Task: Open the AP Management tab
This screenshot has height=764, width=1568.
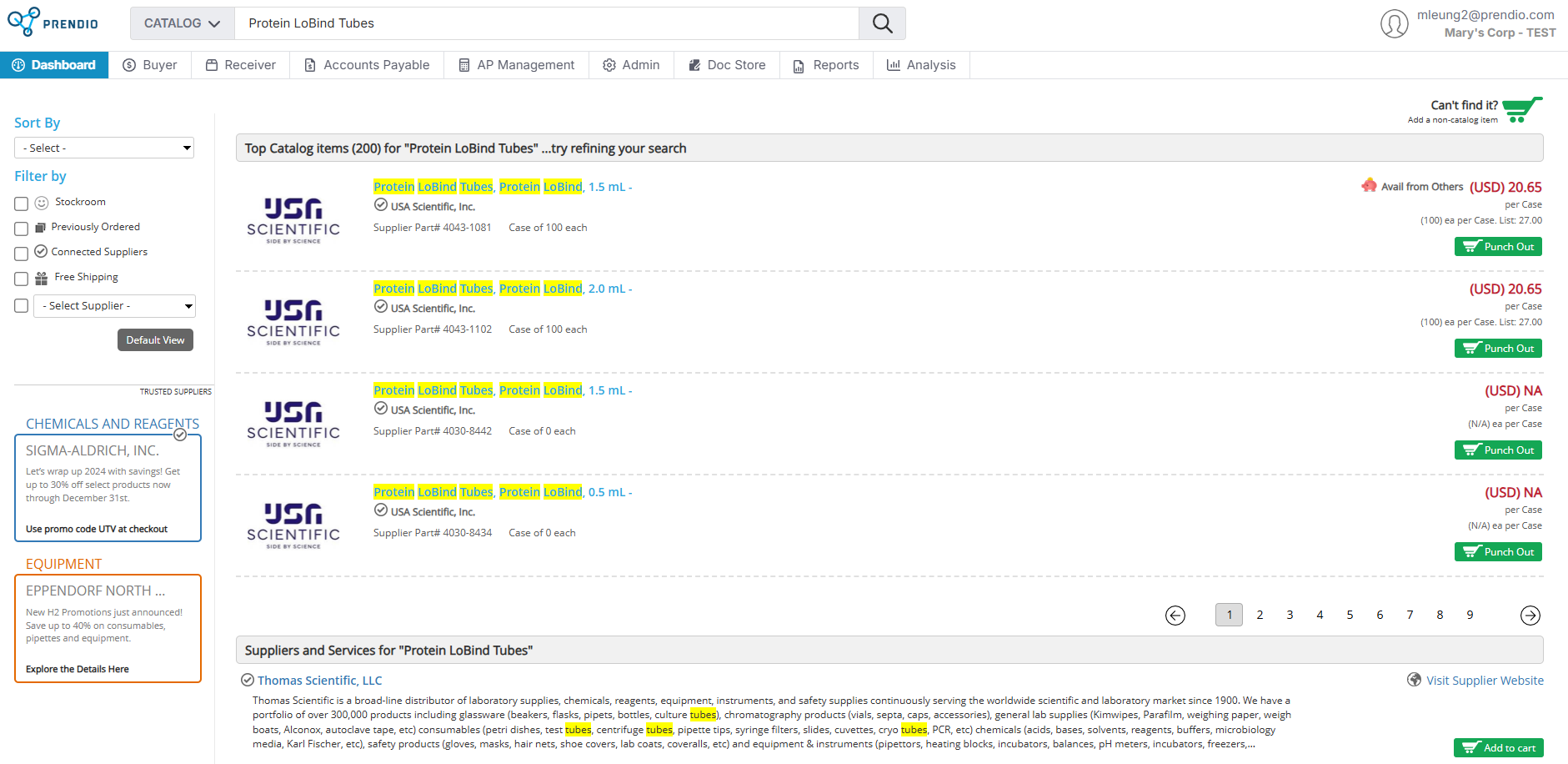Action: click(517, 65)
